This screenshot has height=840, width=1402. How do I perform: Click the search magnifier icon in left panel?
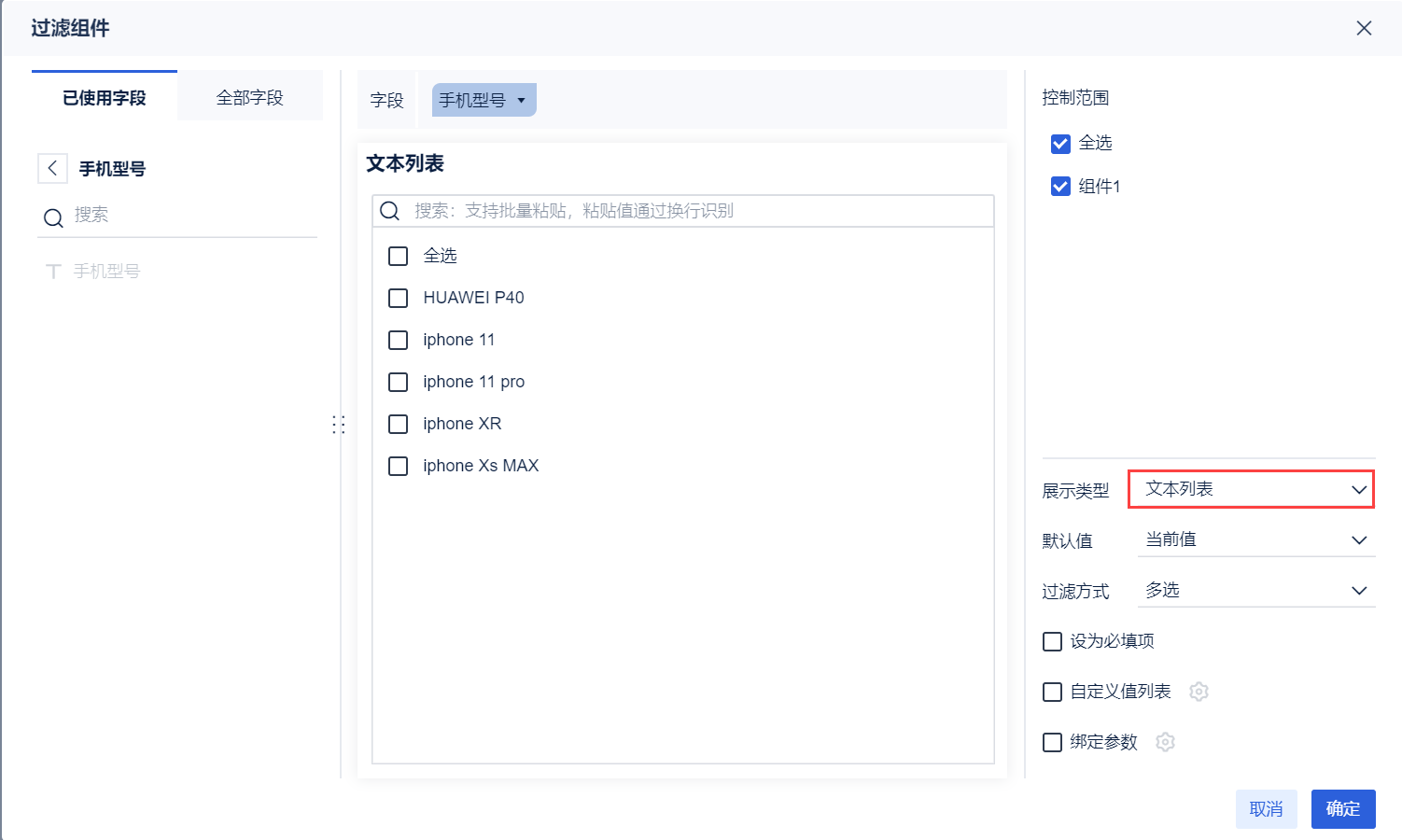(x=53, y=217)
